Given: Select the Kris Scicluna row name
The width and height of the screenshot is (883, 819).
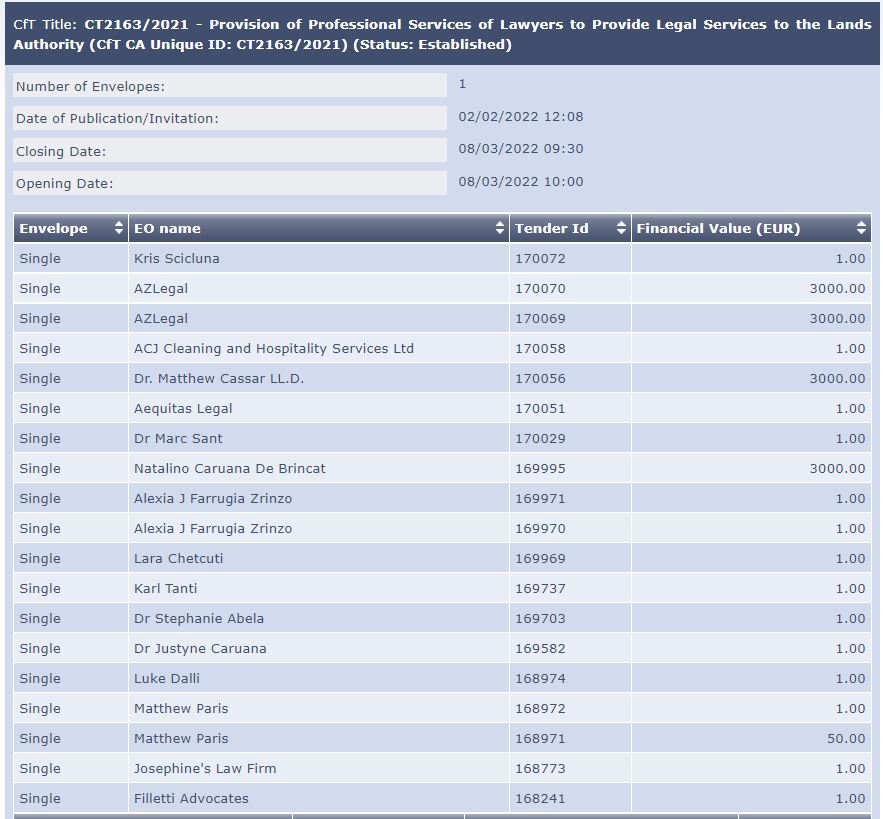Looking at the screenshot, I should [177, 258].
